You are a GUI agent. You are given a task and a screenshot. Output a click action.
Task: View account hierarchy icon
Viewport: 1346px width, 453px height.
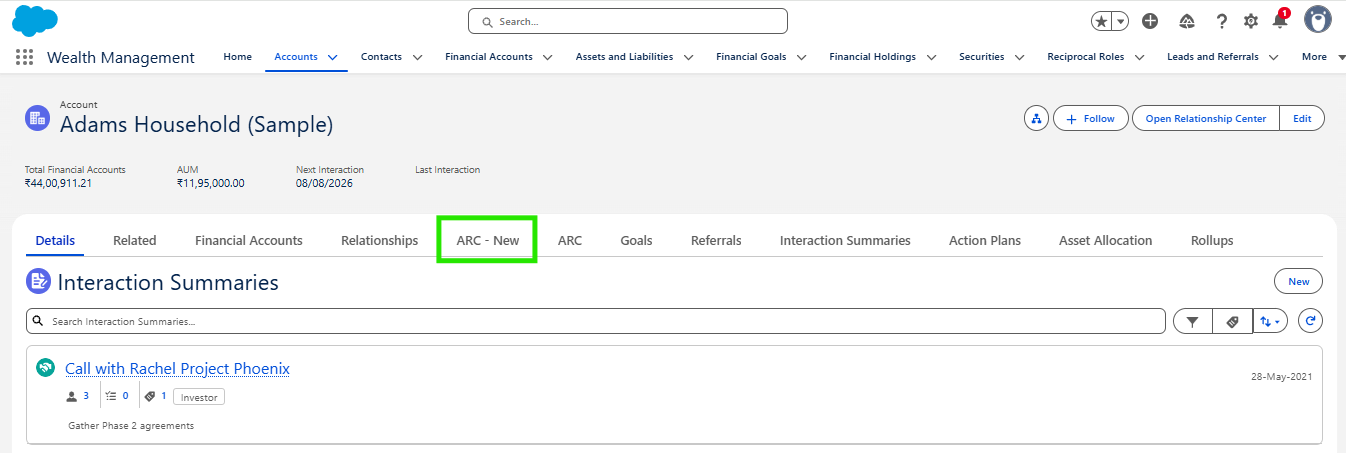1036,119
